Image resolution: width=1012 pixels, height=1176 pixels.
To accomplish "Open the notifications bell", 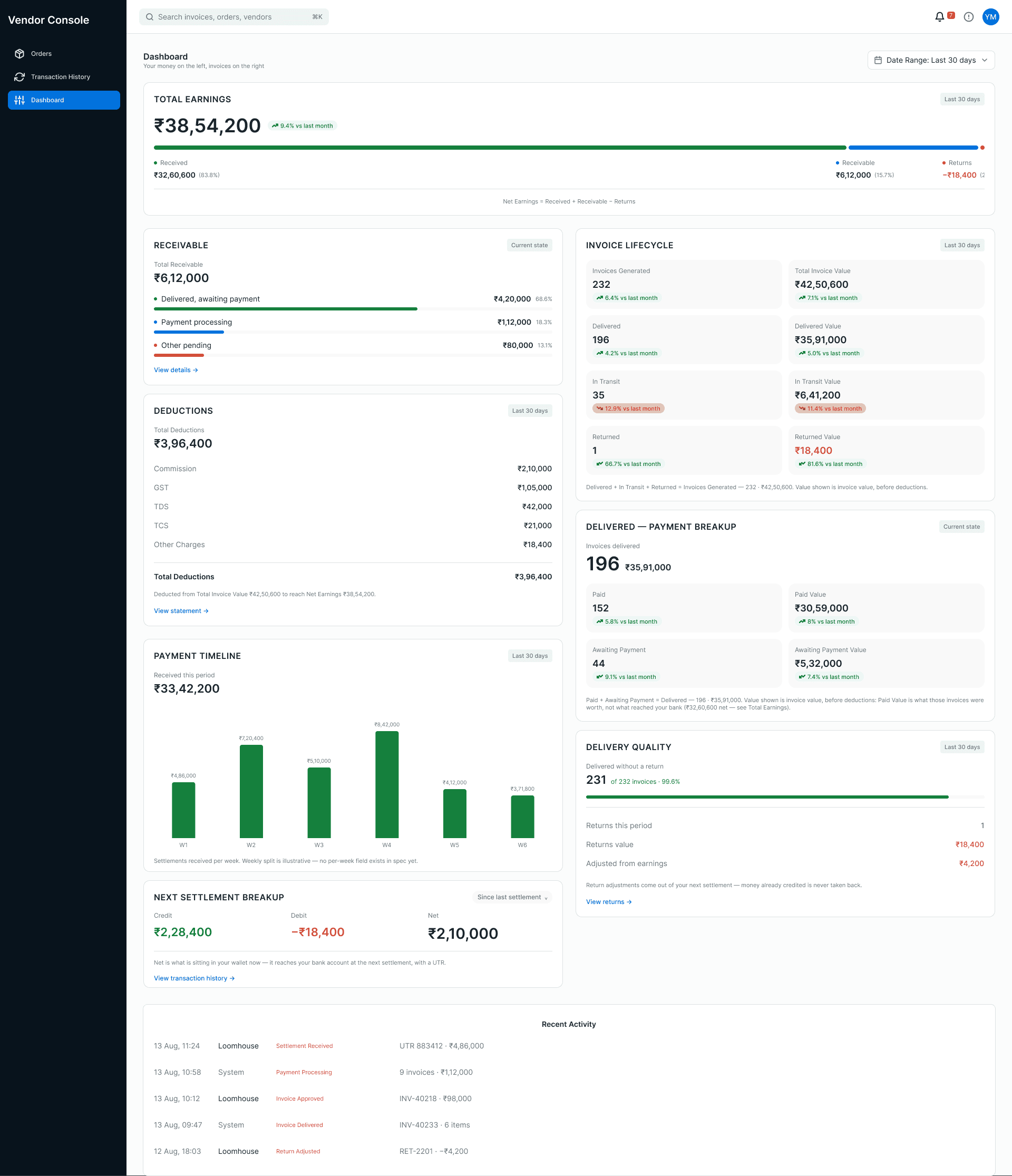I will 939,17.
